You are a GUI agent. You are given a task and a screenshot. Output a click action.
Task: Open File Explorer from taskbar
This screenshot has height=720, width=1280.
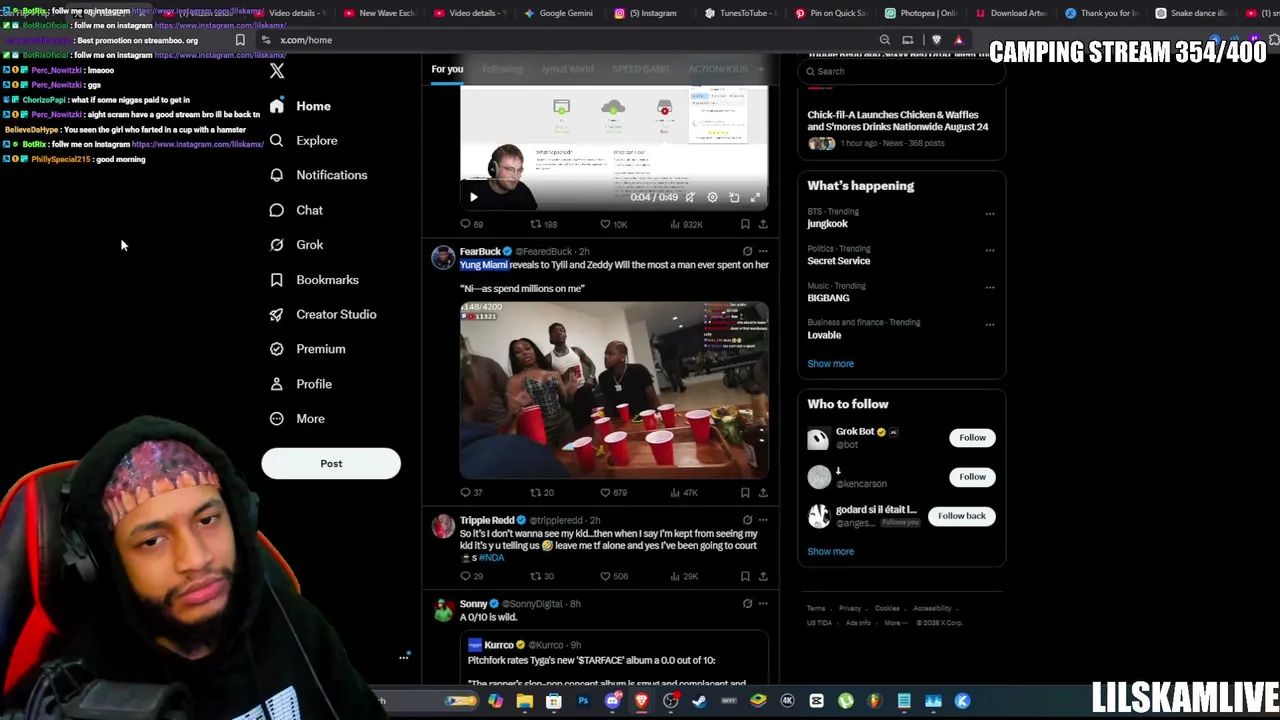pyautogui.click(x=525, y=701)
